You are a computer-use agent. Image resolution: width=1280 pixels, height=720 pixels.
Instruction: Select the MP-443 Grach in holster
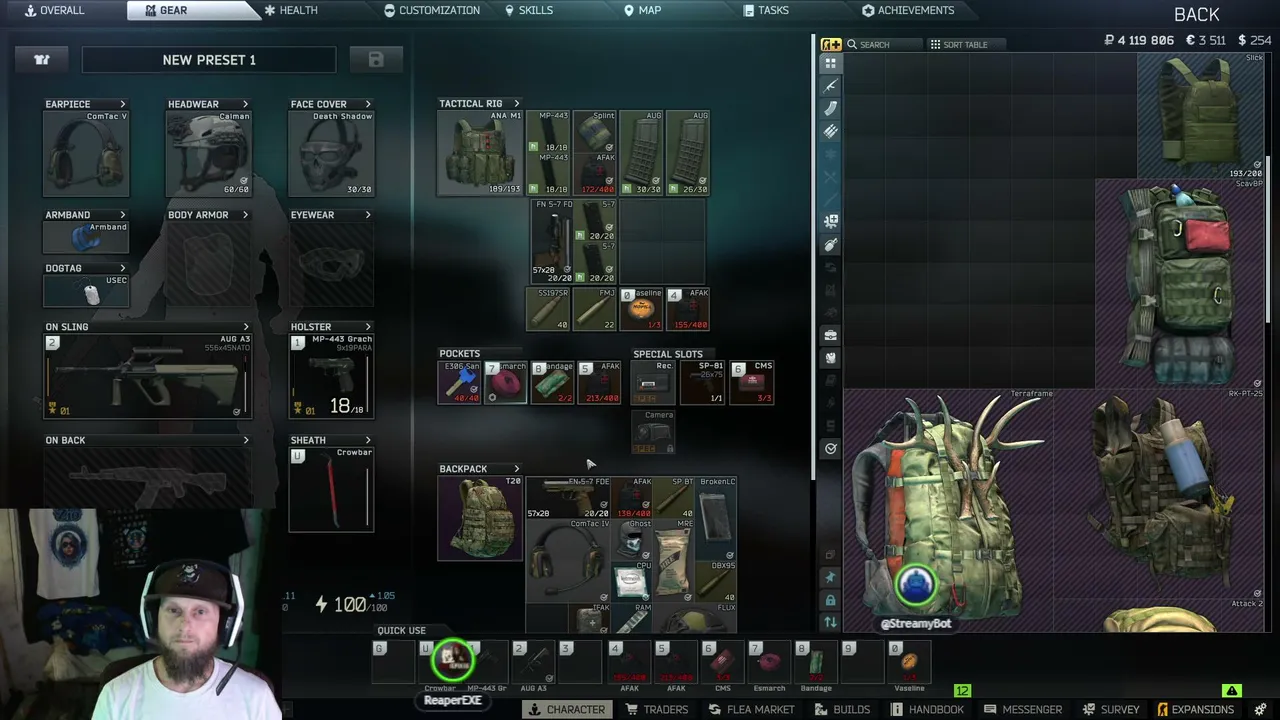331,376
